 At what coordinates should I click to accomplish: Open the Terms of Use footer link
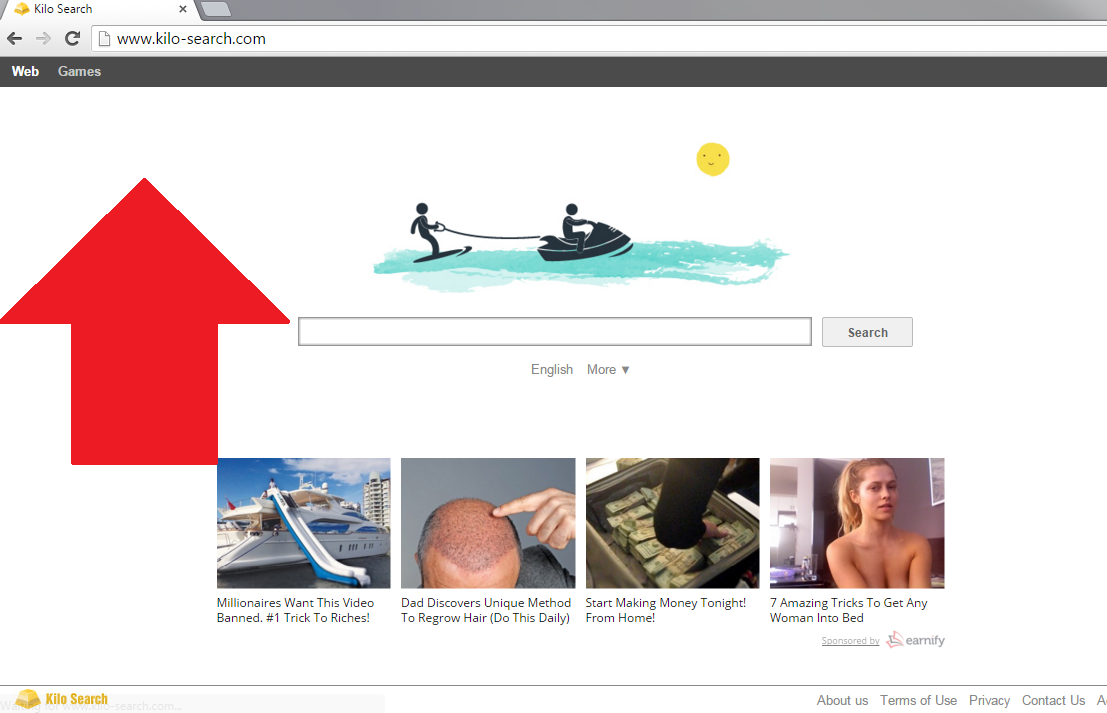click(918, 700)
